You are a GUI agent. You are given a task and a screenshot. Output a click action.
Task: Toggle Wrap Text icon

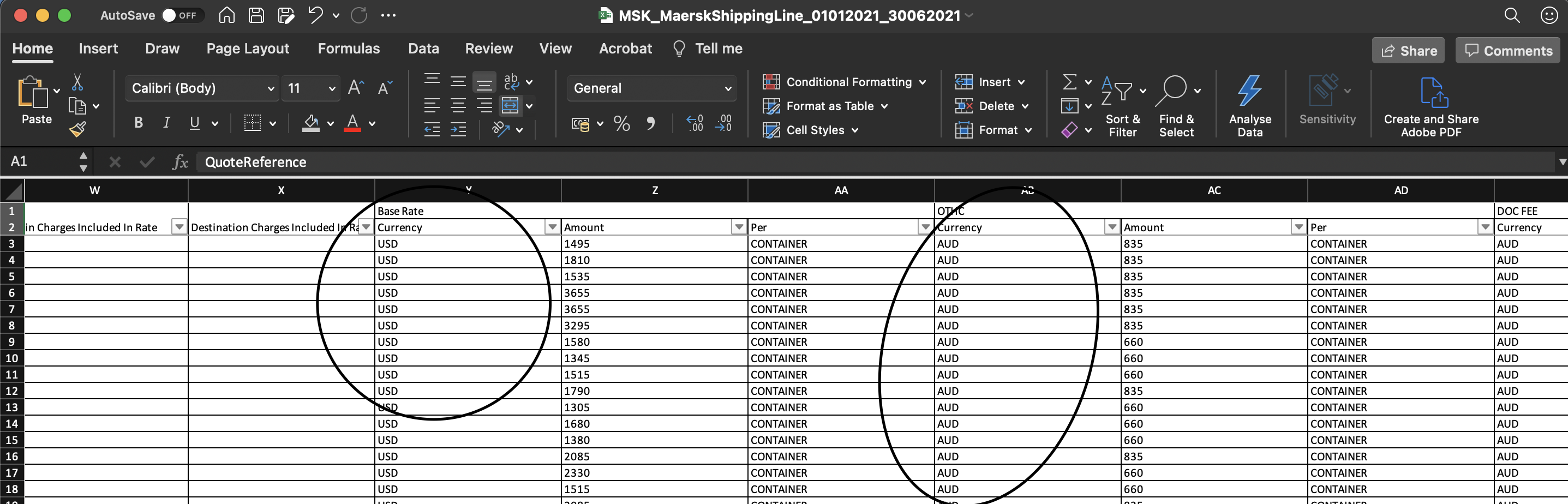[512, 82]
